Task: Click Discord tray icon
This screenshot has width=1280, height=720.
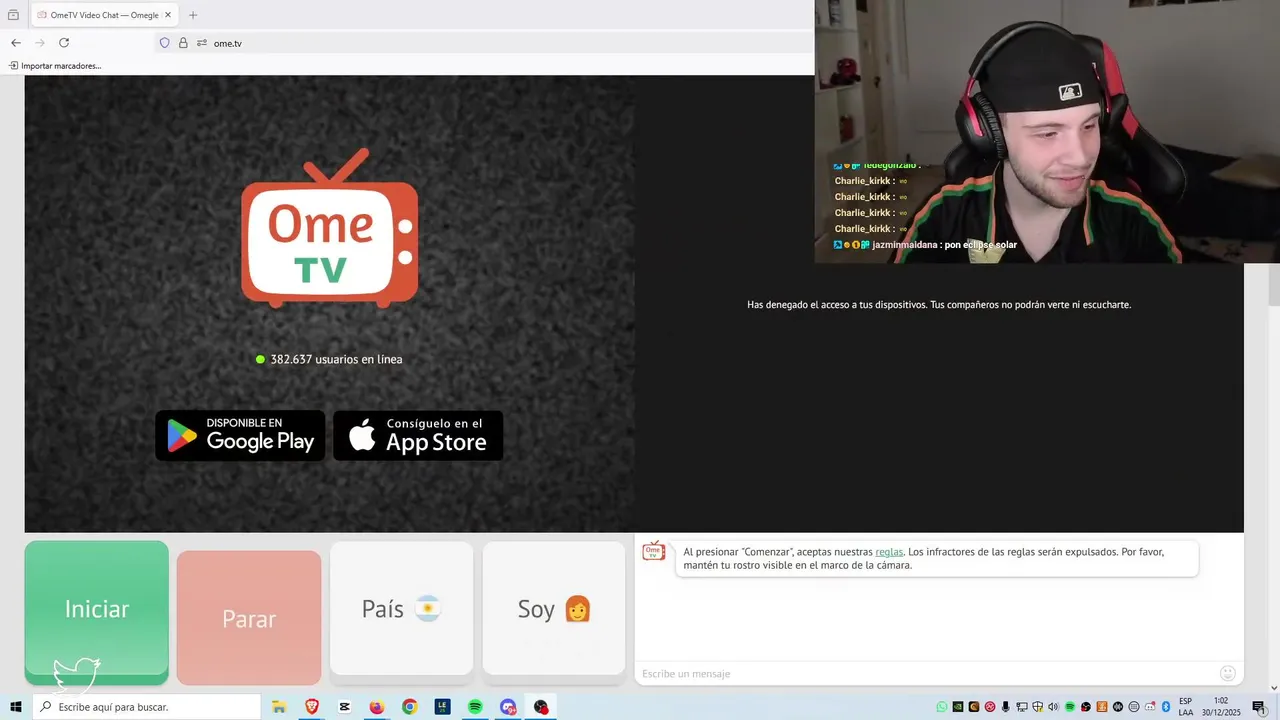Action: click(x=1150, y=707)
